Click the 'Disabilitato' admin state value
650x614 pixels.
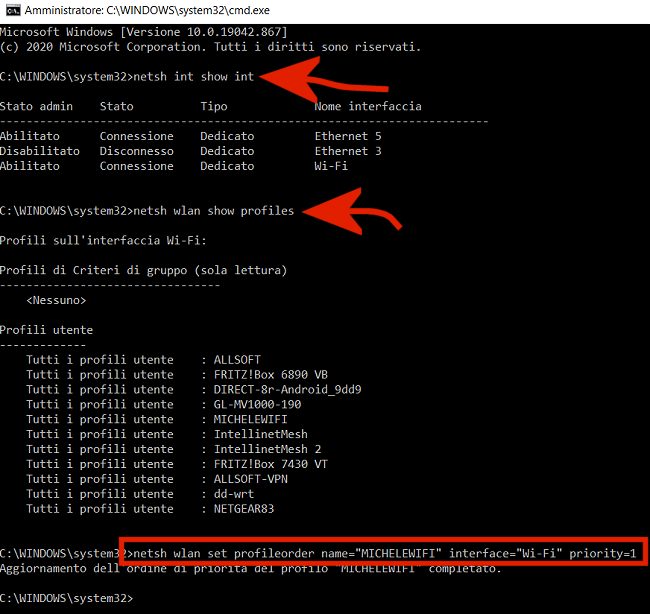tap(40, 151)
